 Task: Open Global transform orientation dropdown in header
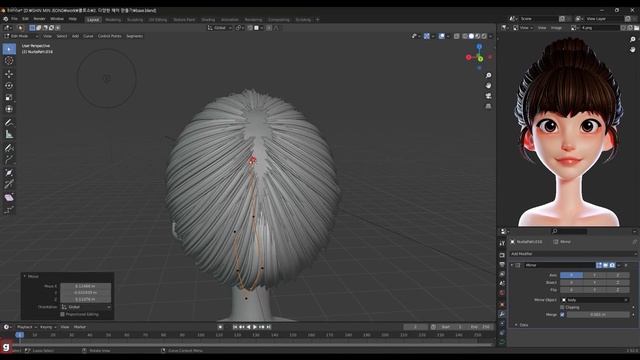click(220, 28)
